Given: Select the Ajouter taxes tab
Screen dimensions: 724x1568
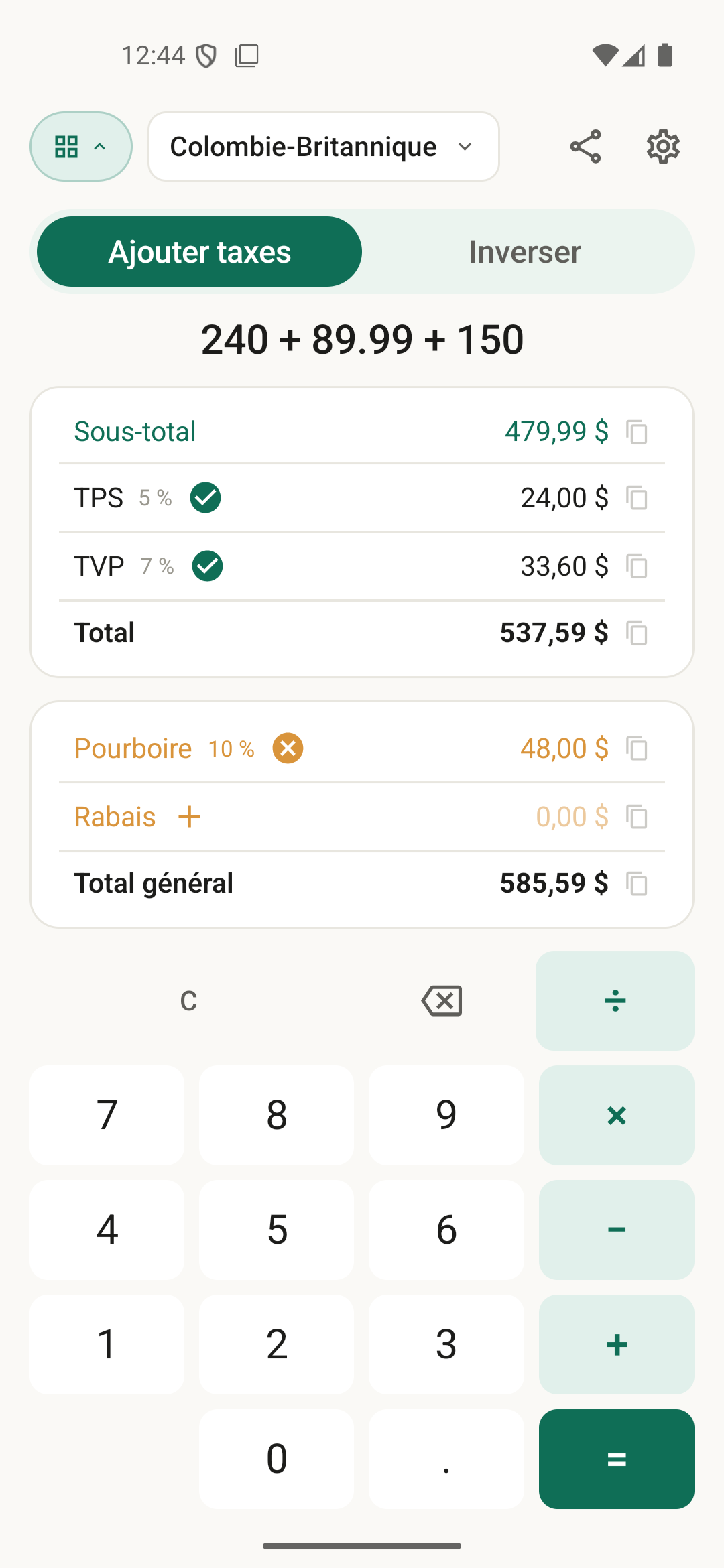Looking at the screenshot, I should pos(200,252).
